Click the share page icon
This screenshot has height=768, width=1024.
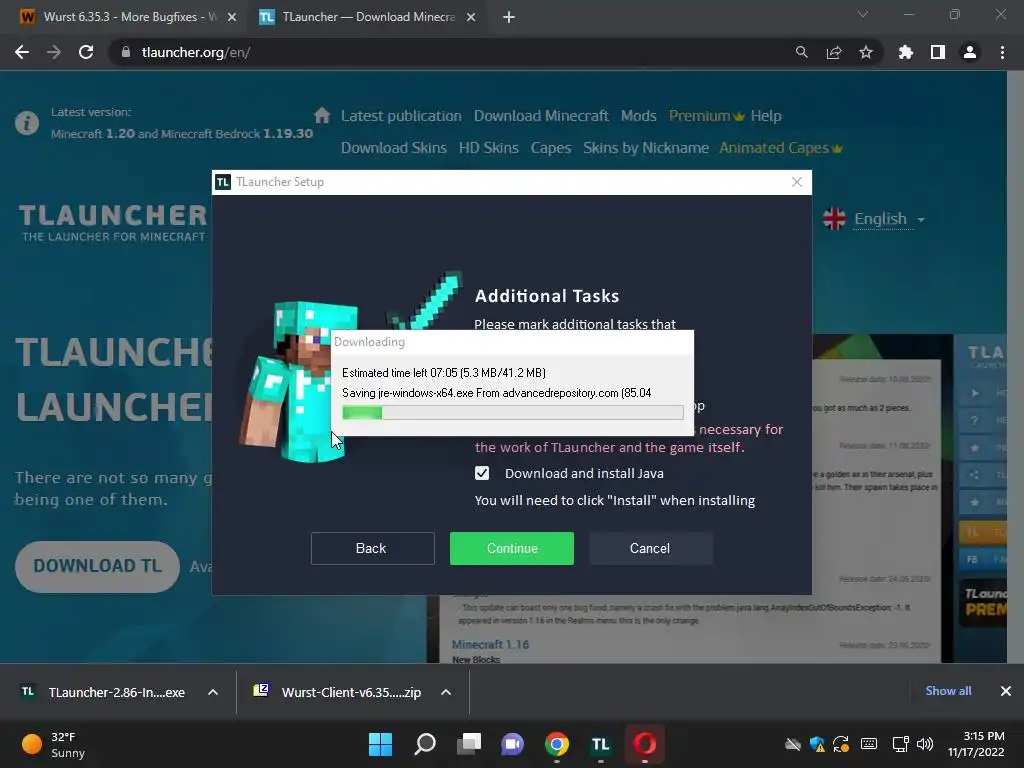[834, 52]
